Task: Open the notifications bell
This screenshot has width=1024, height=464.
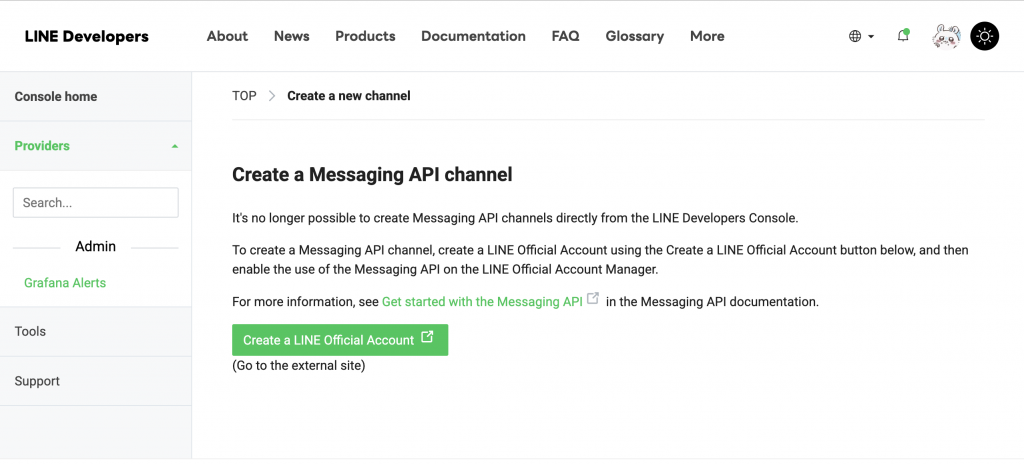Action: 903,36
